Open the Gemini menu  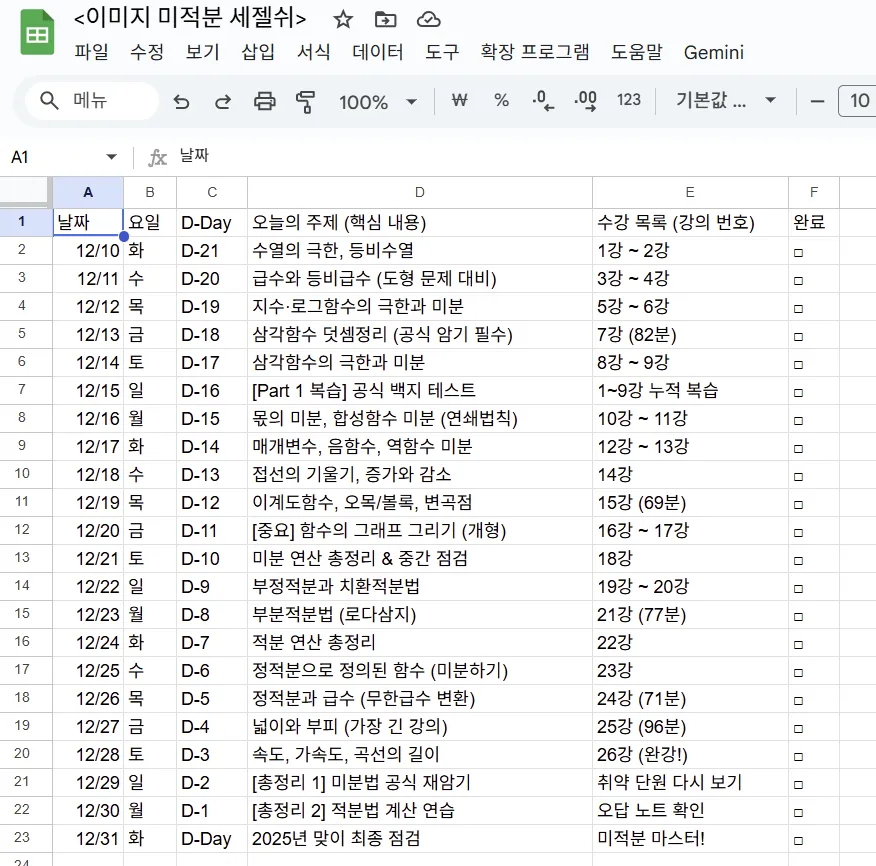(x=713, y=53)
